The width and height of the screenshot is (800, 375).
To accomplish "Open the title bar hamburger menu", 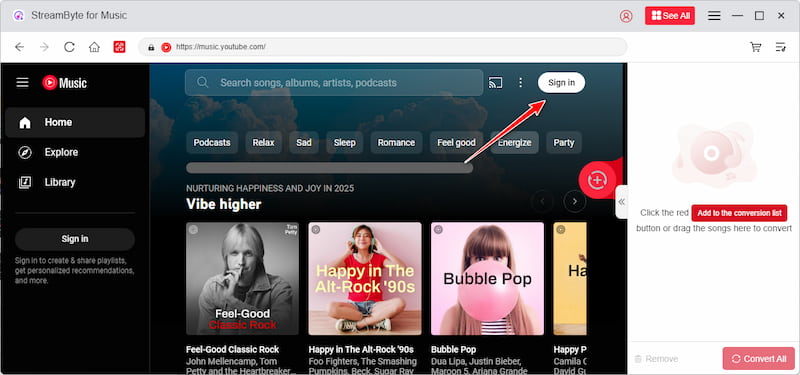I will tap(714, 16).
